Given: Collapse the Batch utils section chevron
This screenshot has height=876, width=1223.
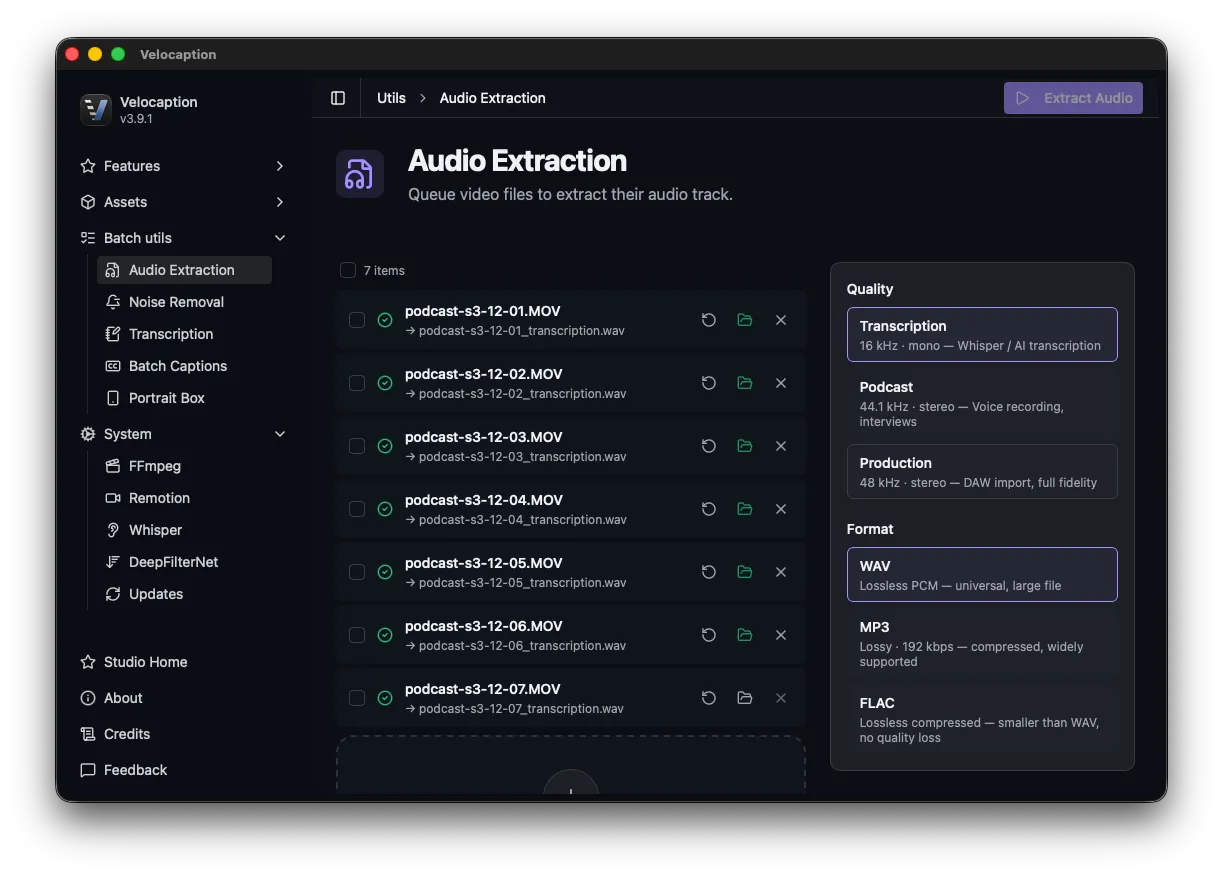Looking at the screenshot, I should (x=280, y=238).
